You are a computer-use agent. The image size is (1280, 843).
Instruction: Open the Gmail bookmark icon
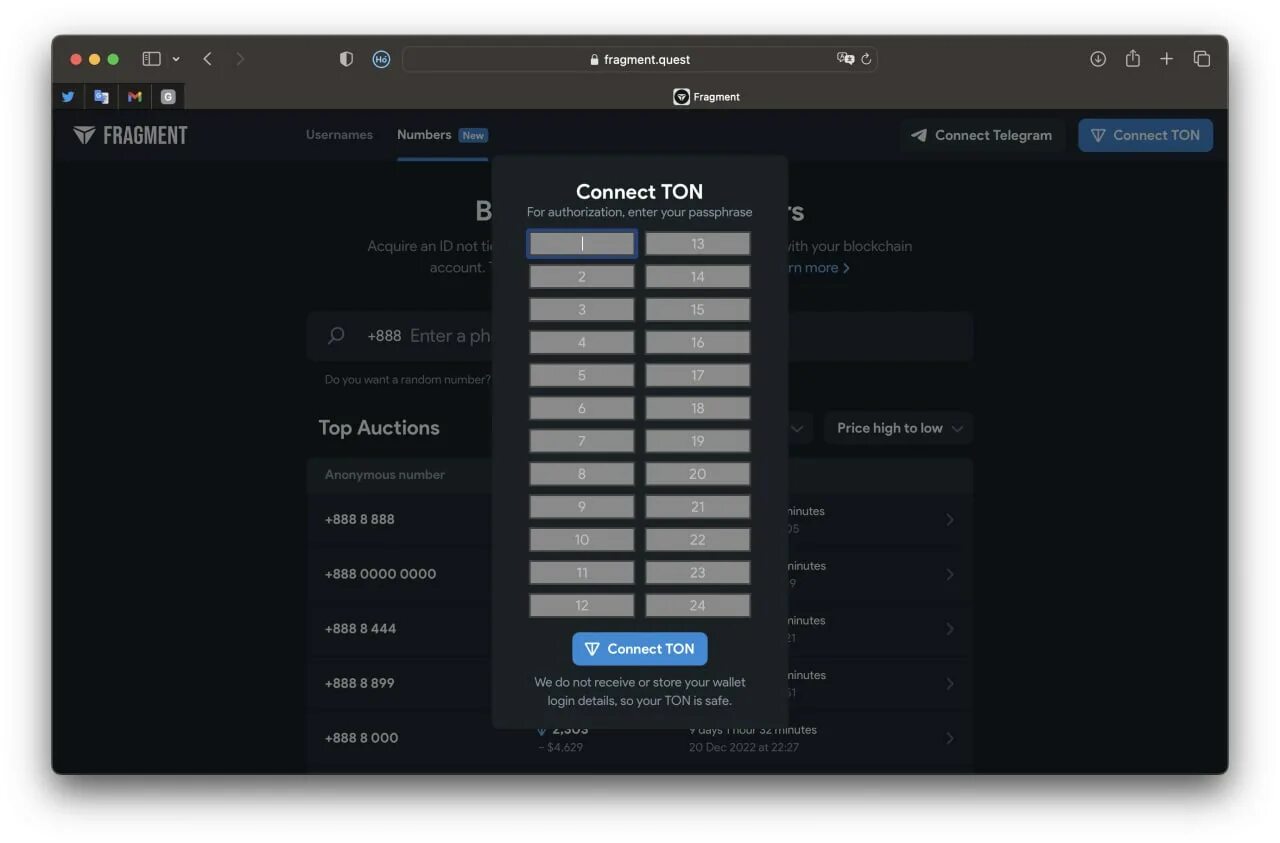(135, 97)
